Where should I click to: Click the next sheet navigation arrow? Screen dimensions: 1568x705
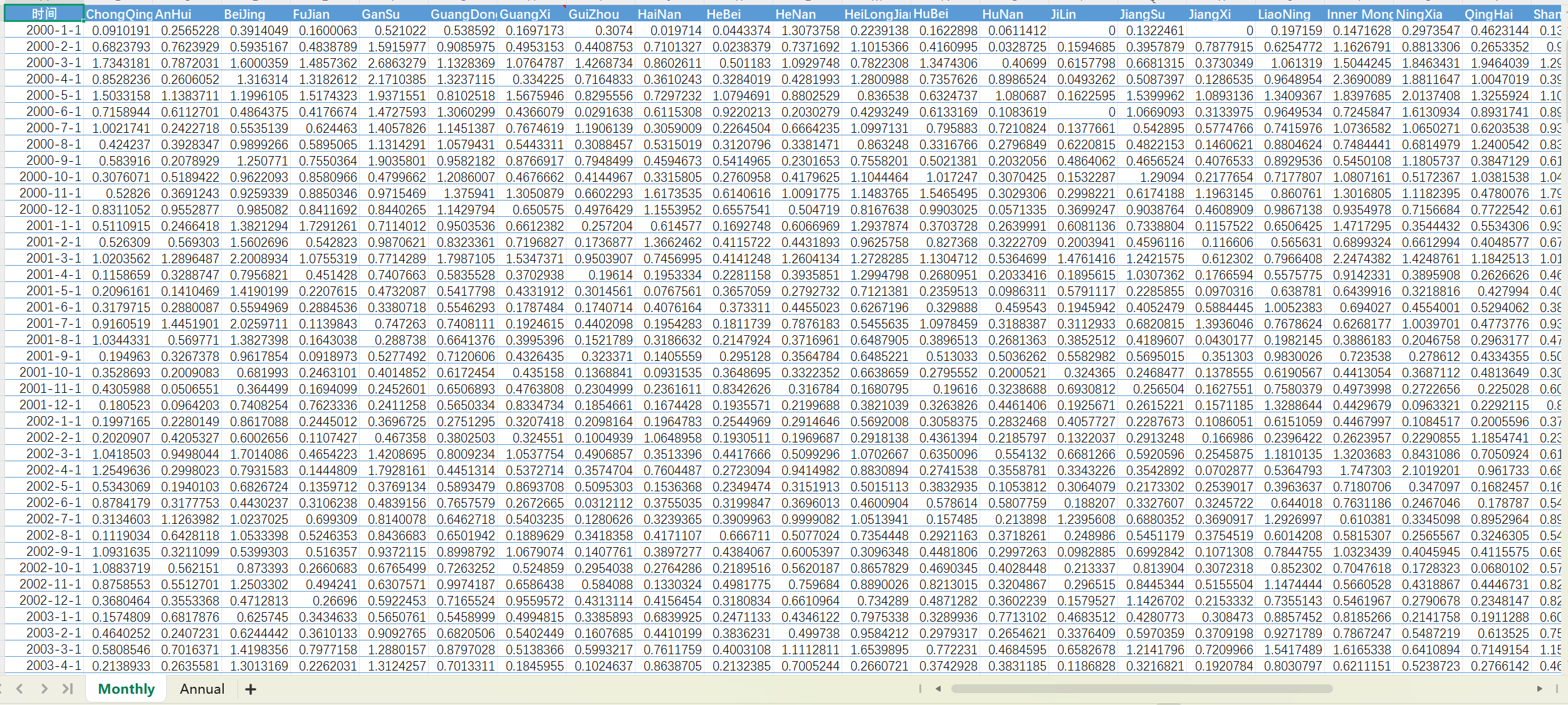44,689
